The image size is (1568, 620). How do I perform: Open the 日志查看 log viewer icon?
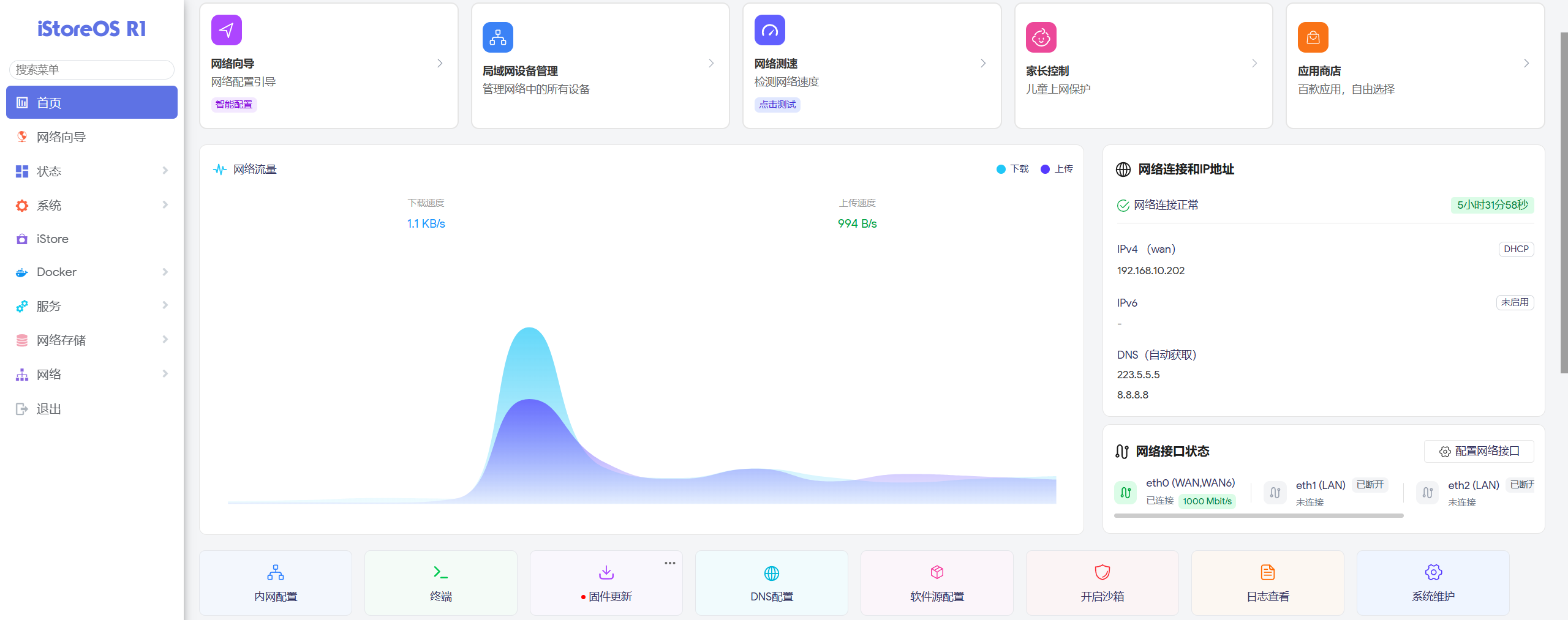click(1267, 572)
